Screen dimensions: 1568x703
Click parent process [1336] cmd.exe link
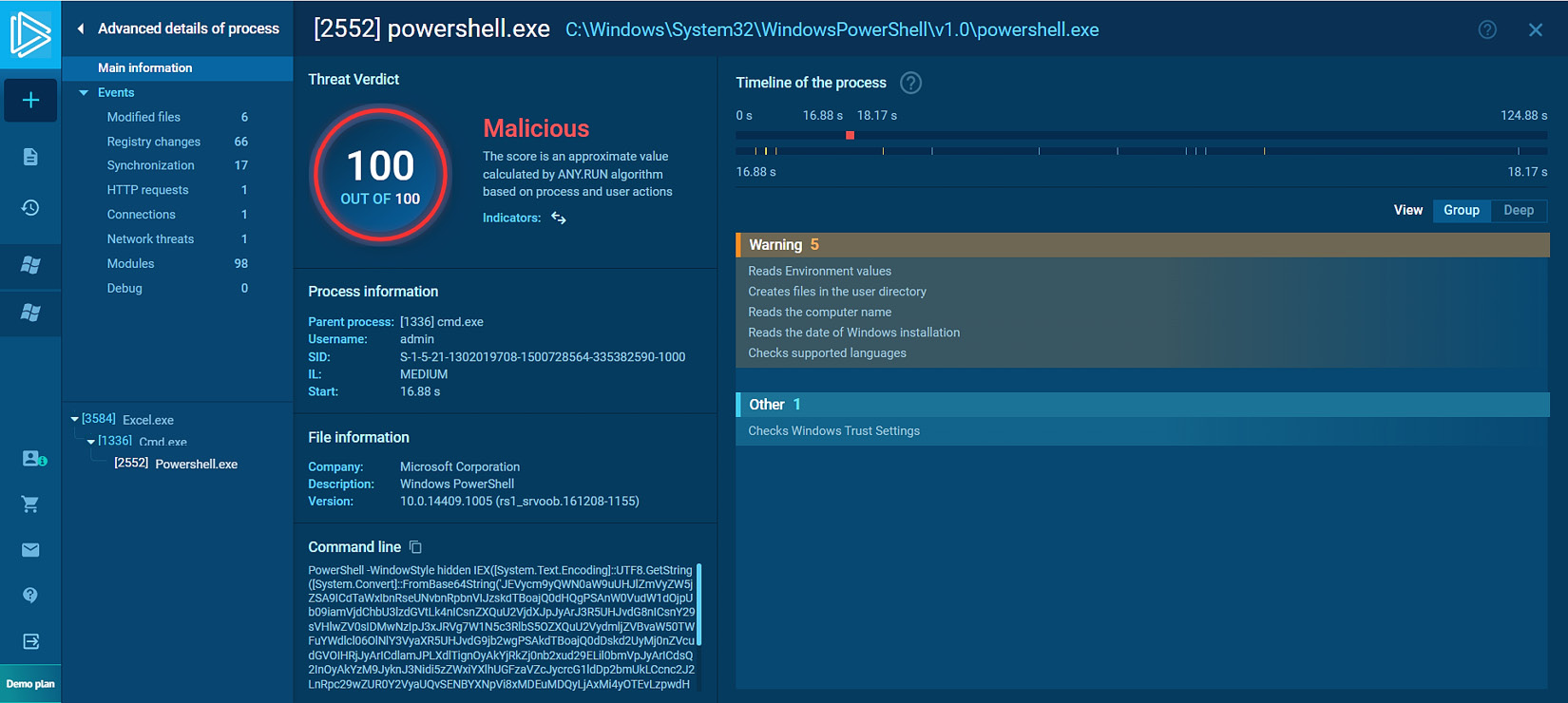point(442,322)
